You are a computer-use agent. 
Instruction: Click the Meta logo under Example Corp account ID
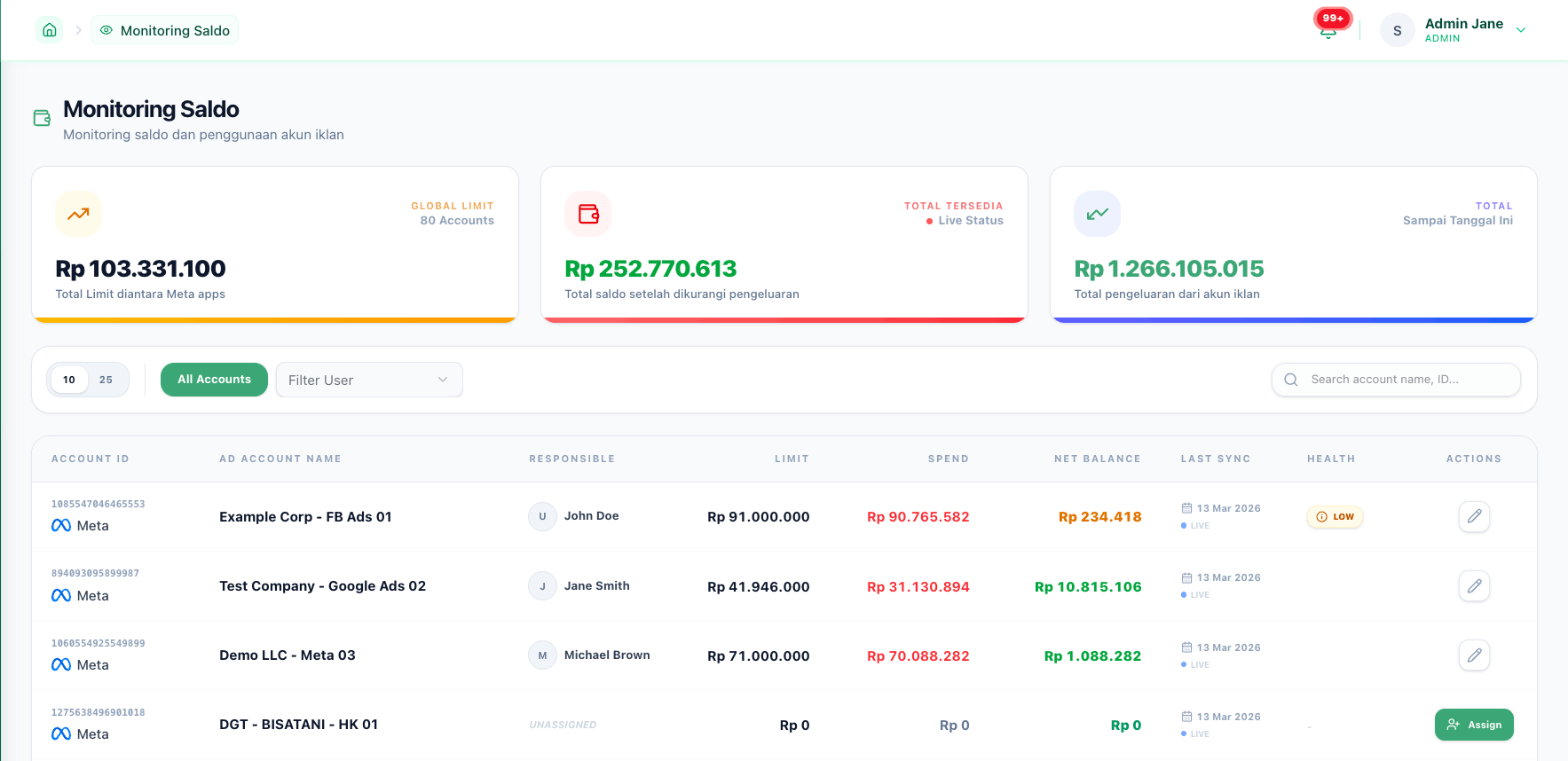[x=61, y=526]
